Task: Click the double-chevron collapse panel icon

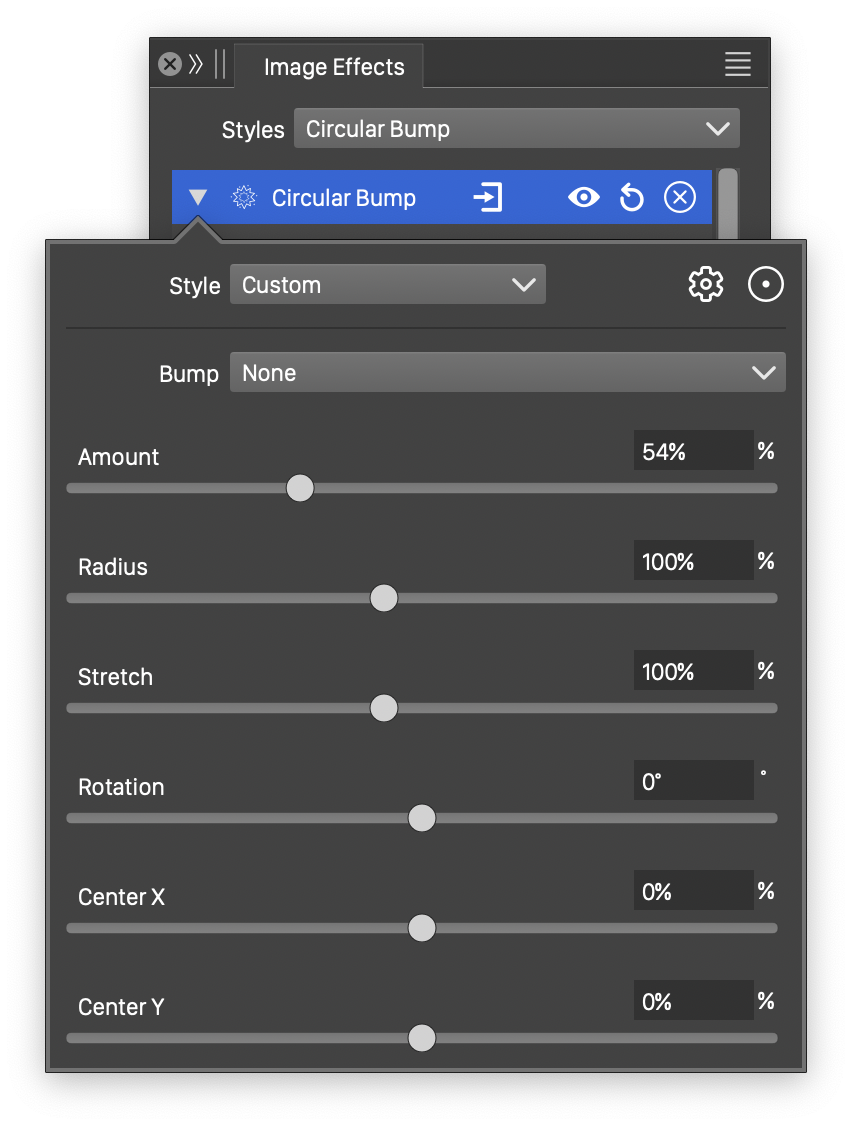Action: point(196,65)
